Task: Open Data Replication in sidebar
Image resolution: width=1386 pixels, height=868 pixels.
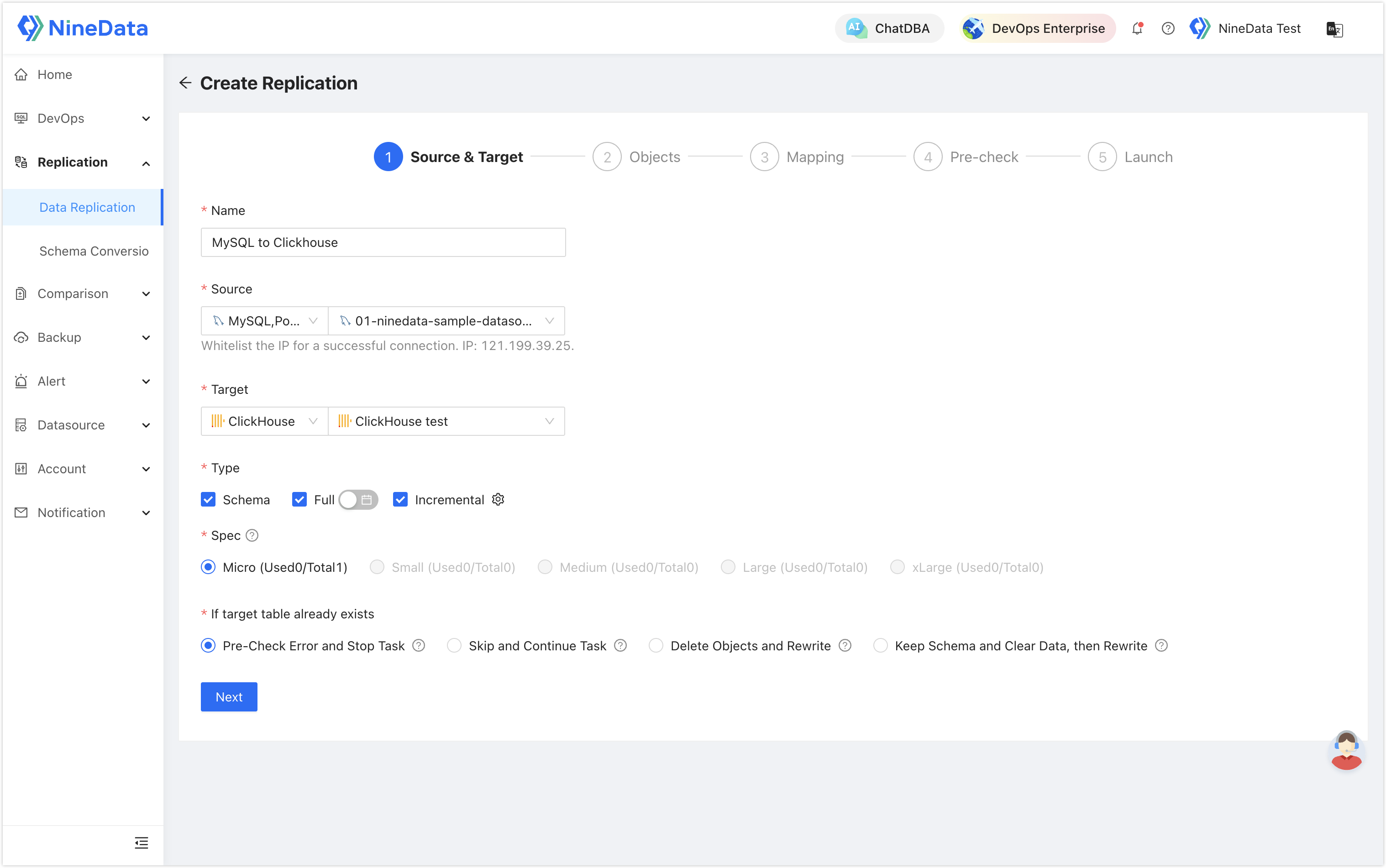Action: (x=83, y=207)
